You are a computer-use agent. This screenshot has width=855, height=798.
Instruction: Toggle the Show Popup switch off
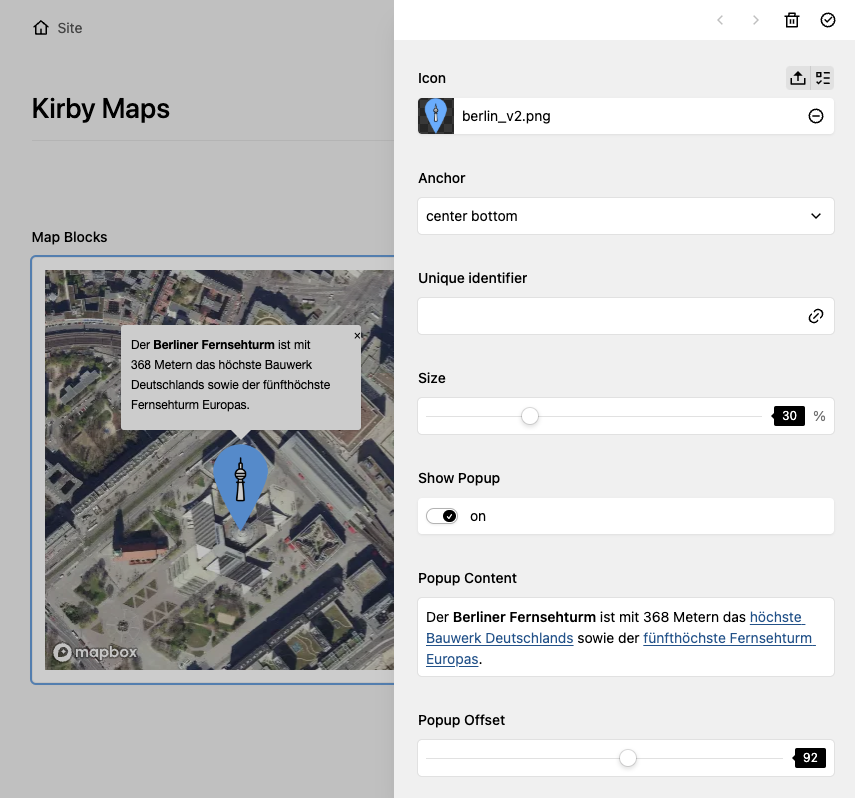click(441, 516)
